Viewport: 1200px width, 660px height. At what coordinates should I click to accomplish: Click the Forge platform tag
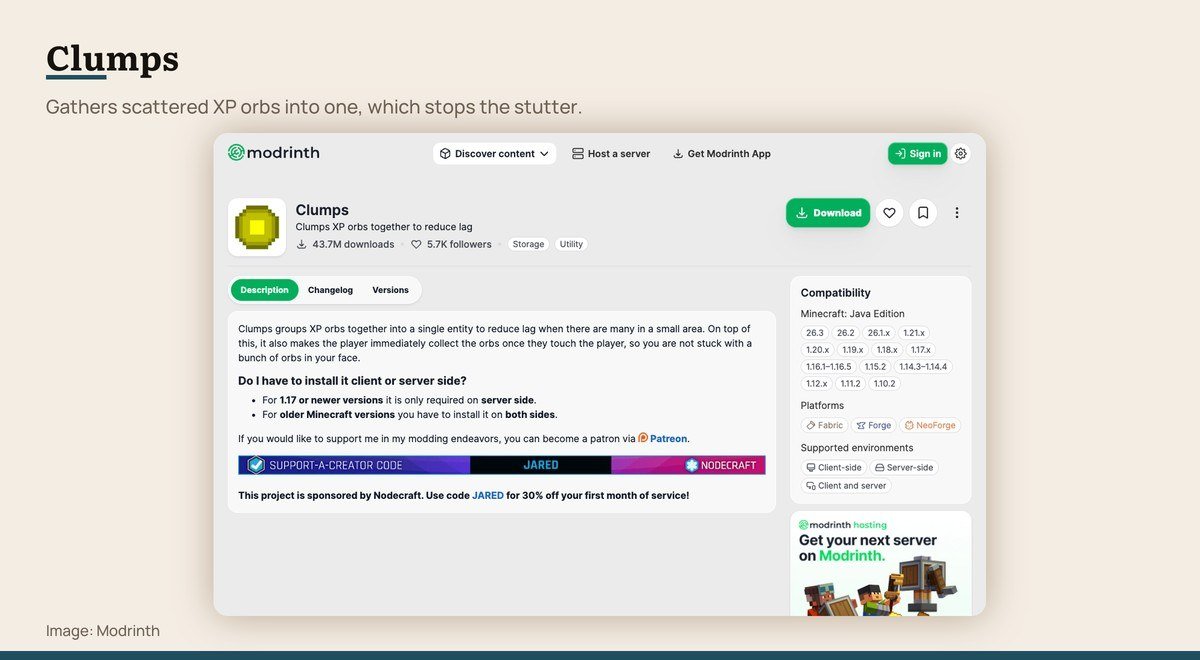pos(874,425)
